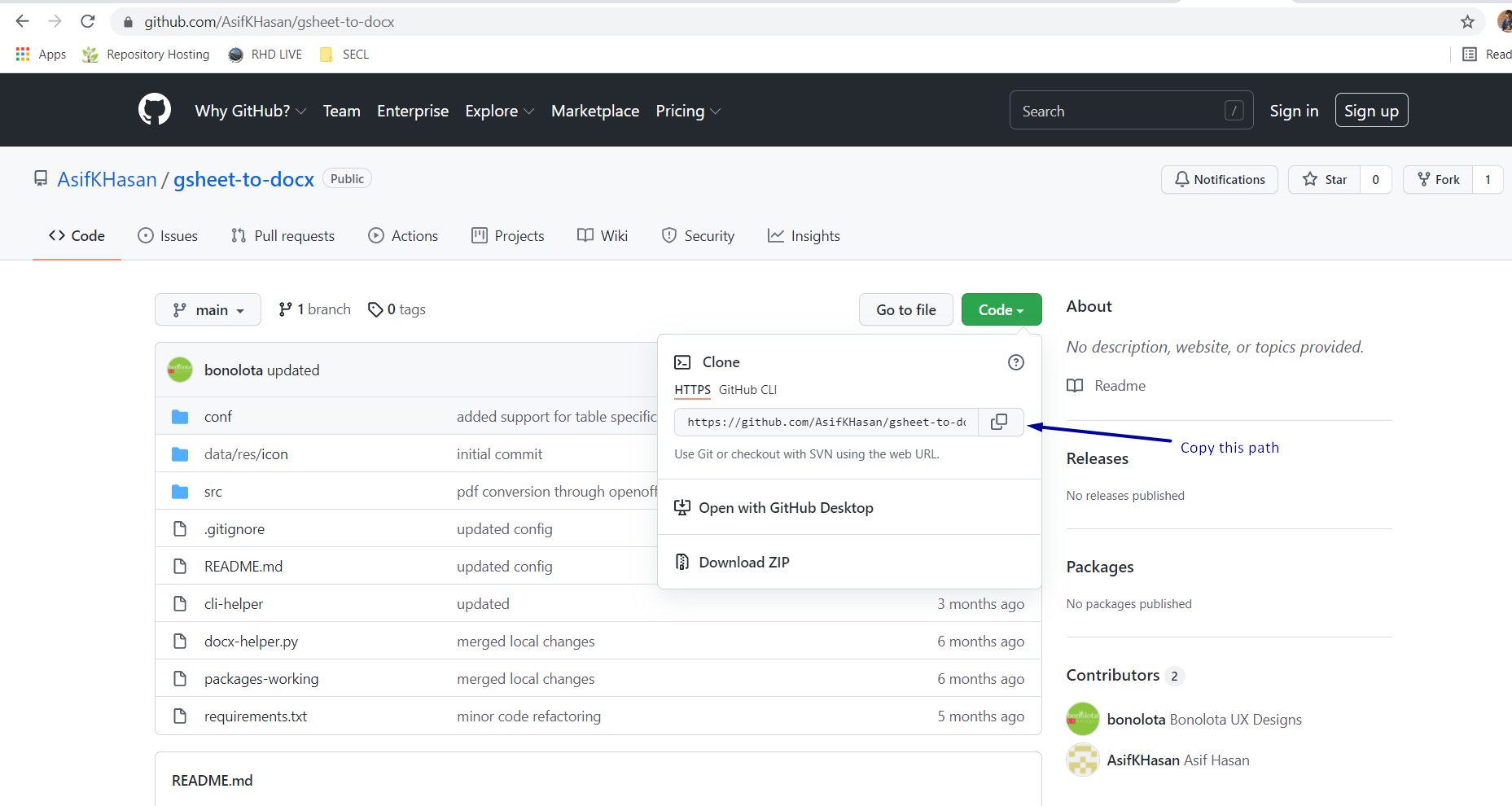Reload the page with refresh icon
This screenshot has height=806, width=1512.
(88, 22)
